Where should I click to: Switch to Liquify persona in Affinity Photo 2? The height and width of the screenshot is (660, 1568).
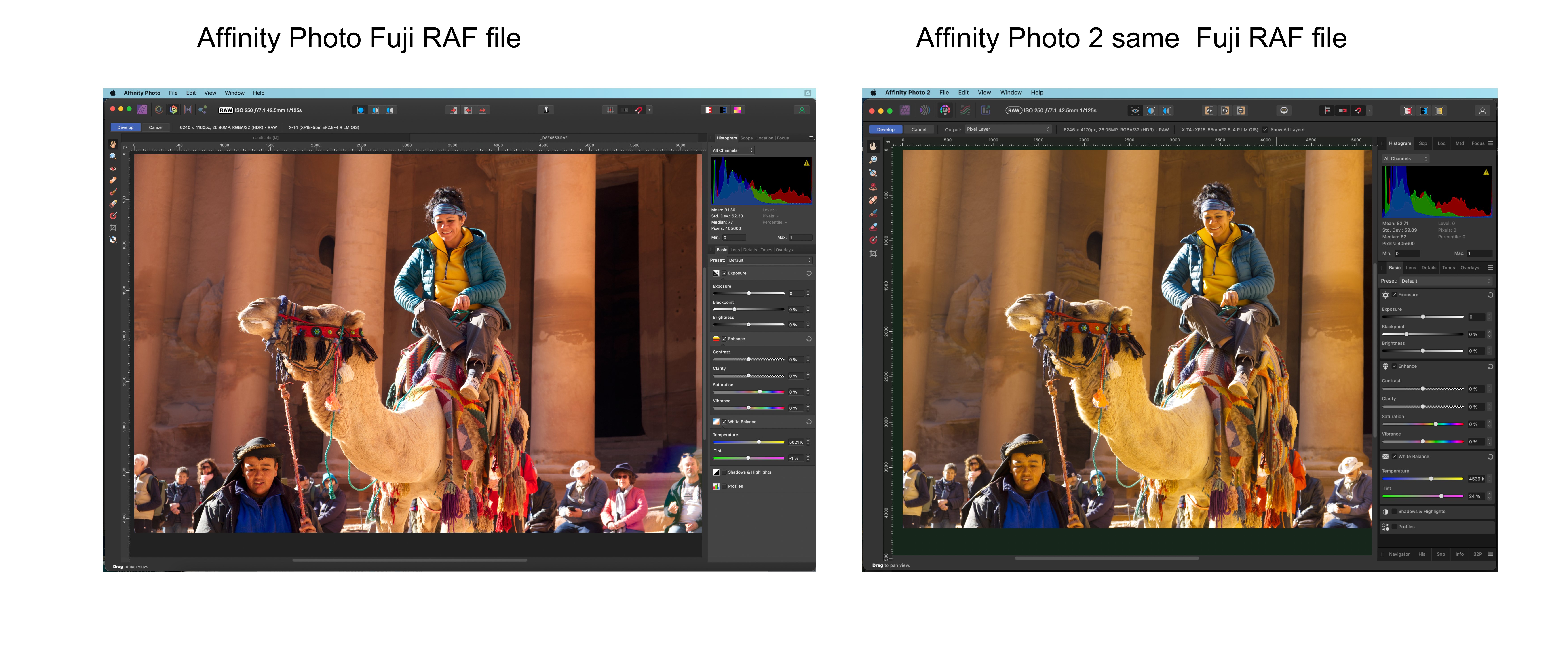pyautogui.click(x=925, y=110)
